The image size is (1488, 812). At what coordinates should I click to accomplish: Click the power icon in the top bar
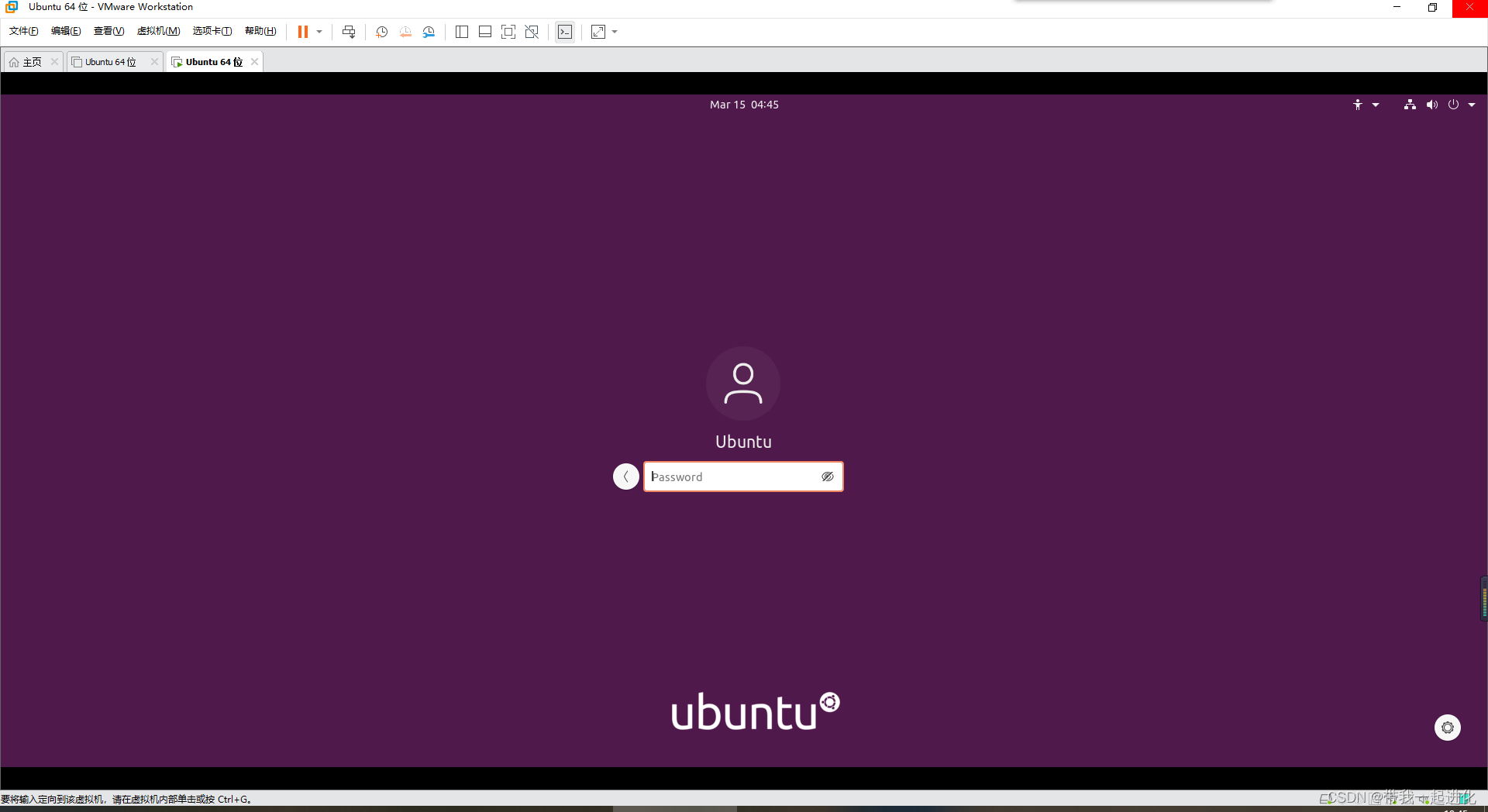click(x=1453, y=105)
